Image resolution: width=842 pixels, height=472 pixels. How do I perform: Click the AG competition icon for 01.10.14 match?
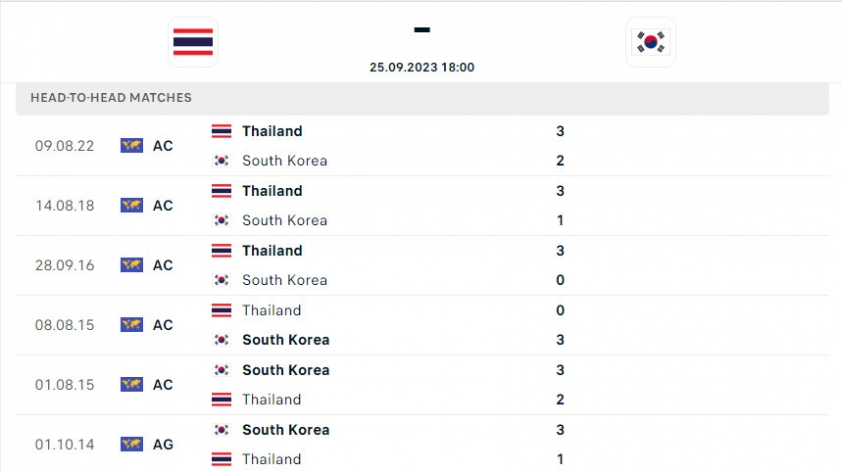click(x=132, y=444)
